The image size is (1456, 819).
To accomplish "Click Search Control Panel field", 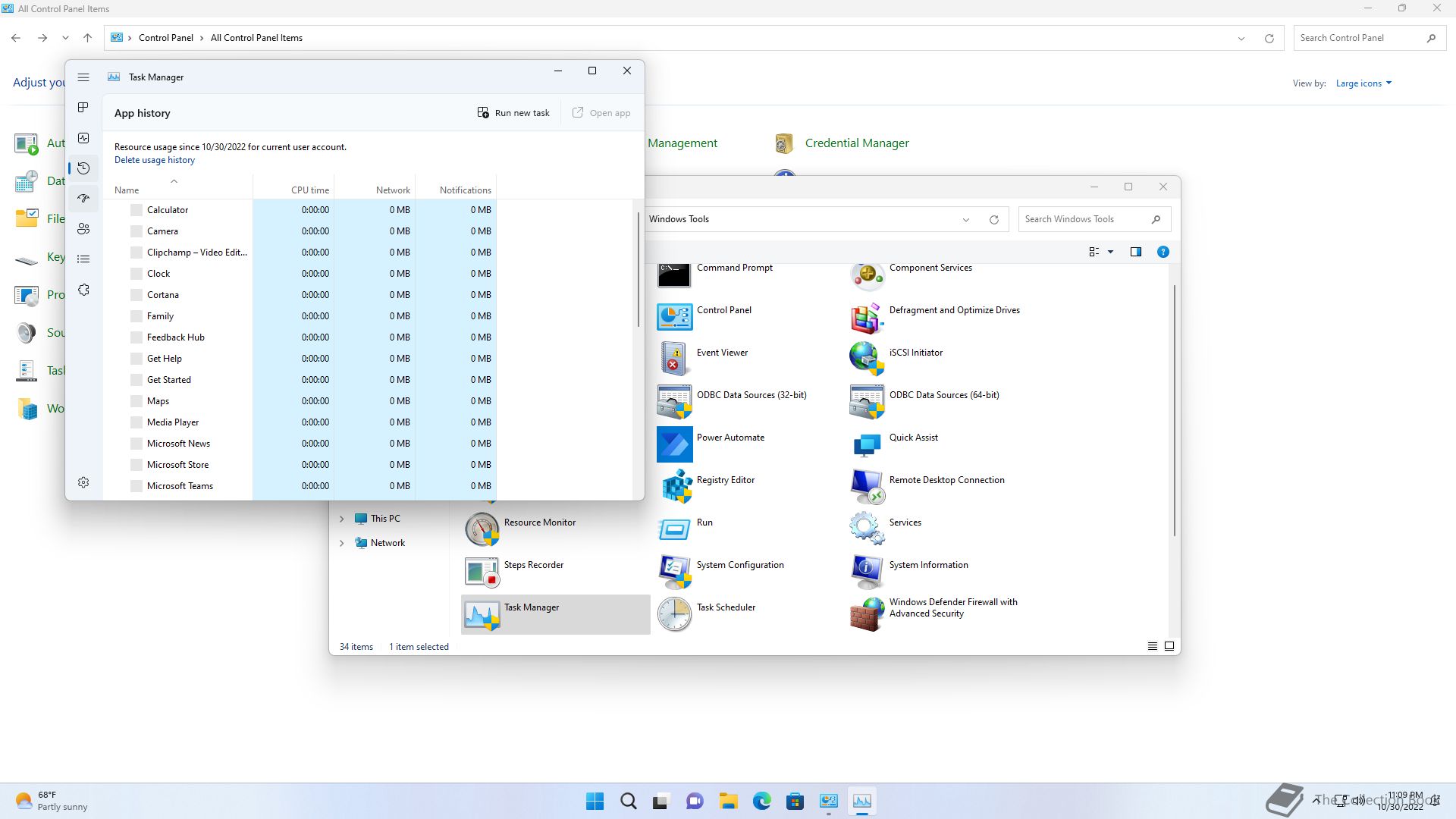I will (1368, 38).
